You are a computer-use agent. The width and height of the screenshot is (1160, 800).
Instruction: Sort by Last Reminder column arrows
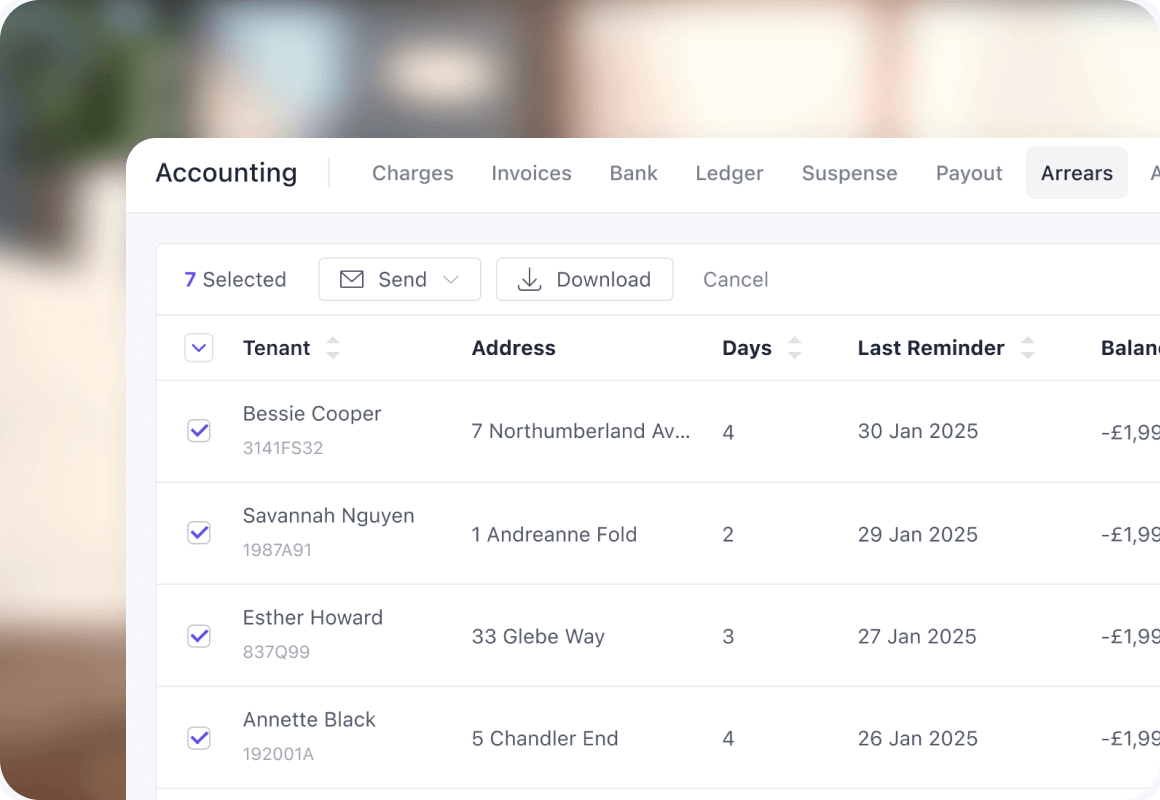tap(1027, 348)
